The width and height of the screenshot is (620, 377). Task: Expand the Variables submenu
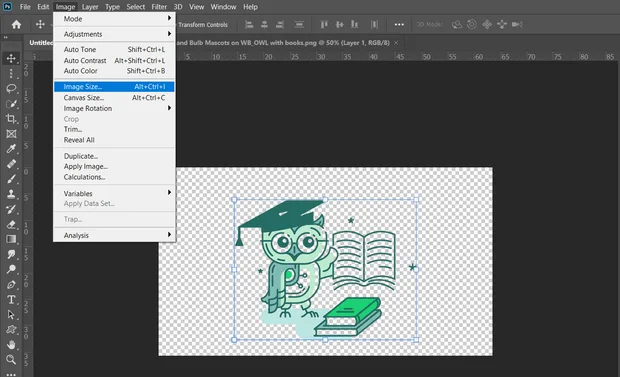click(x=114, y=193)
